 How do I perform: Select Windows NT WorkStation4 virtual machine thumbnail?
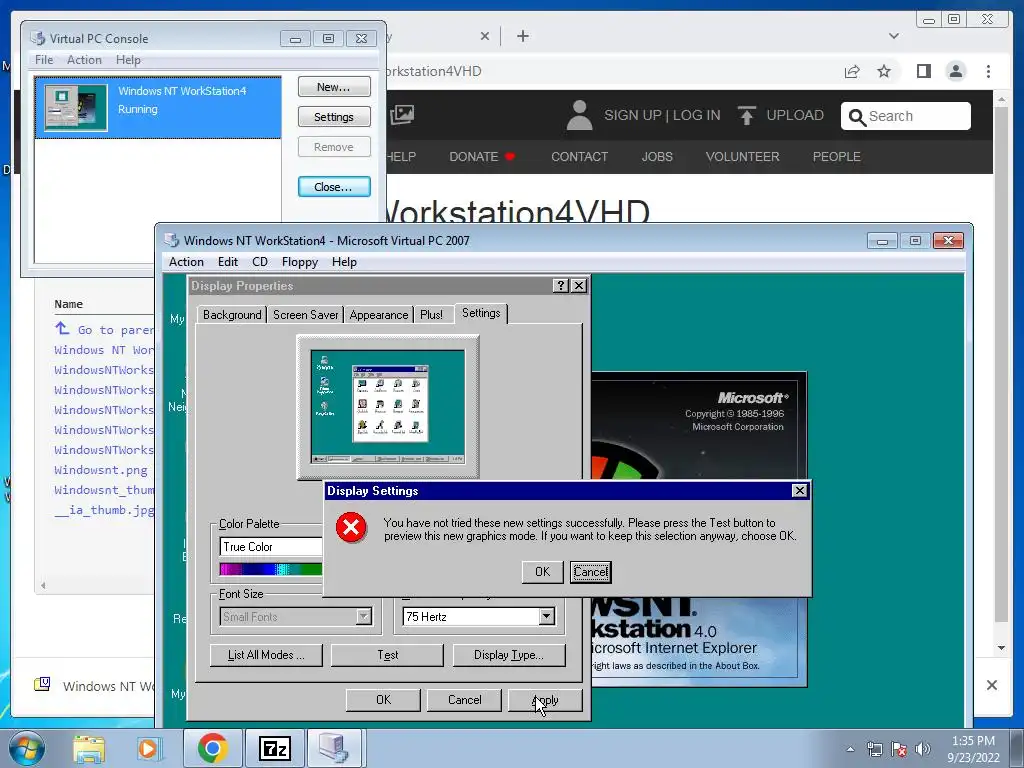76,107
